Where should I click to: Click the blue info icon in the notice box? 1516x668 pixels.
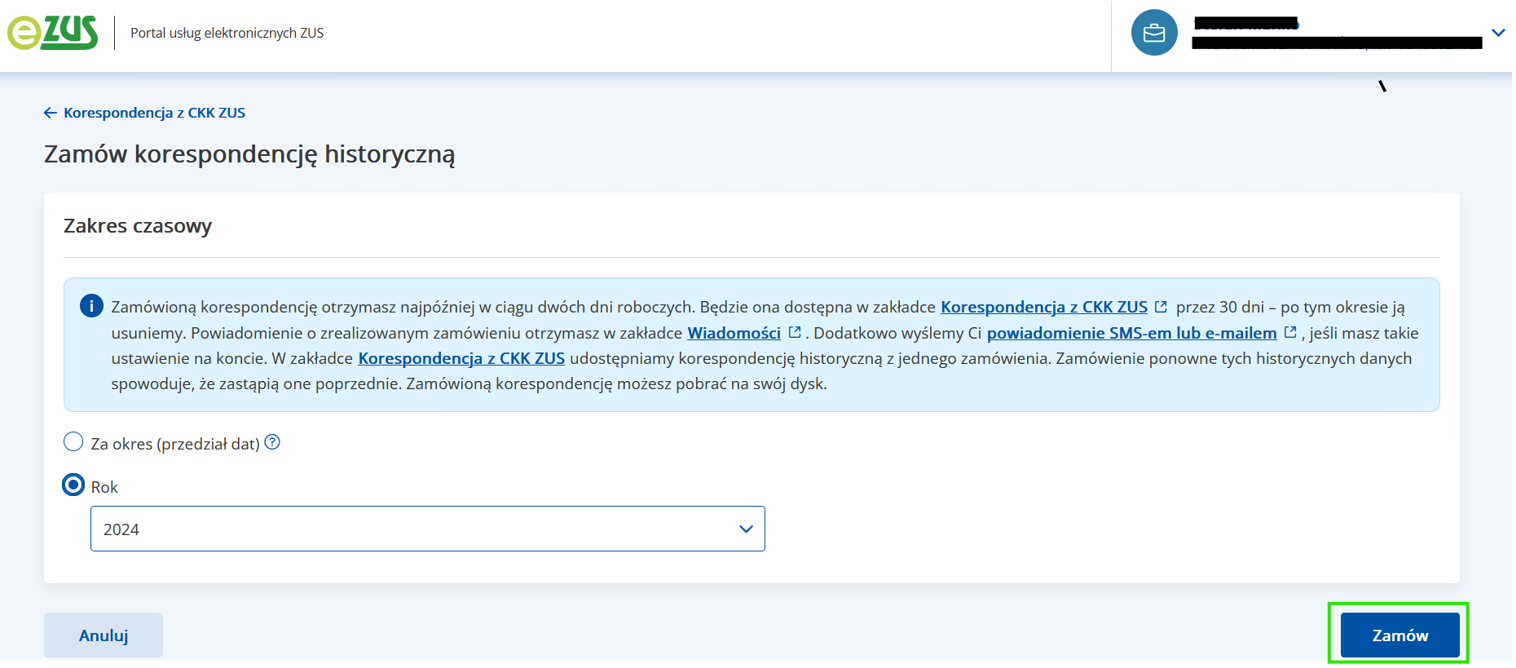91,306
